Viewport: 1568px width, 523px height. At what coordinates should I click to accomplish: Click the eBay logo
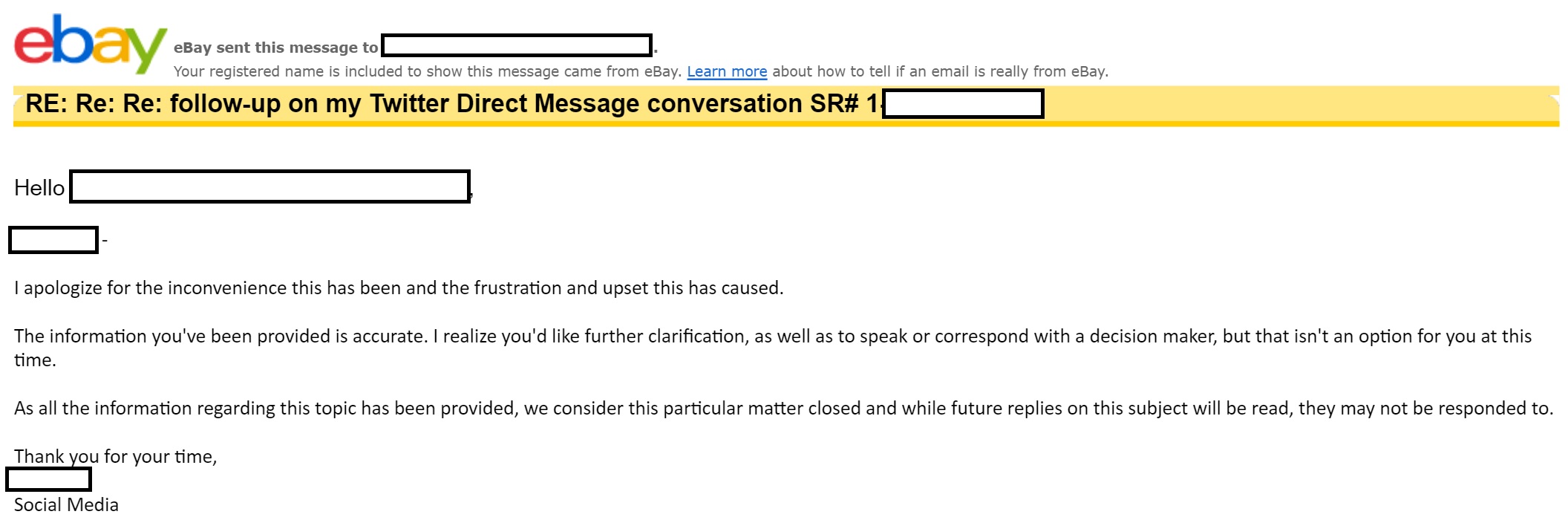(89, 43)
